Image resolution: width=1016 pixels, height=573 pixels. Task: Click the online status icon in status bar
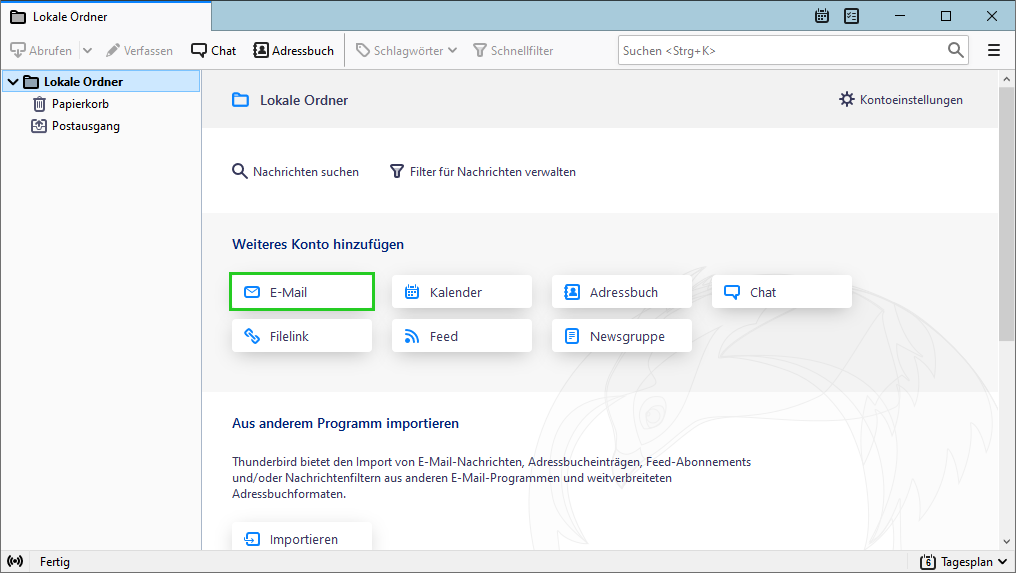coord(15,561)
